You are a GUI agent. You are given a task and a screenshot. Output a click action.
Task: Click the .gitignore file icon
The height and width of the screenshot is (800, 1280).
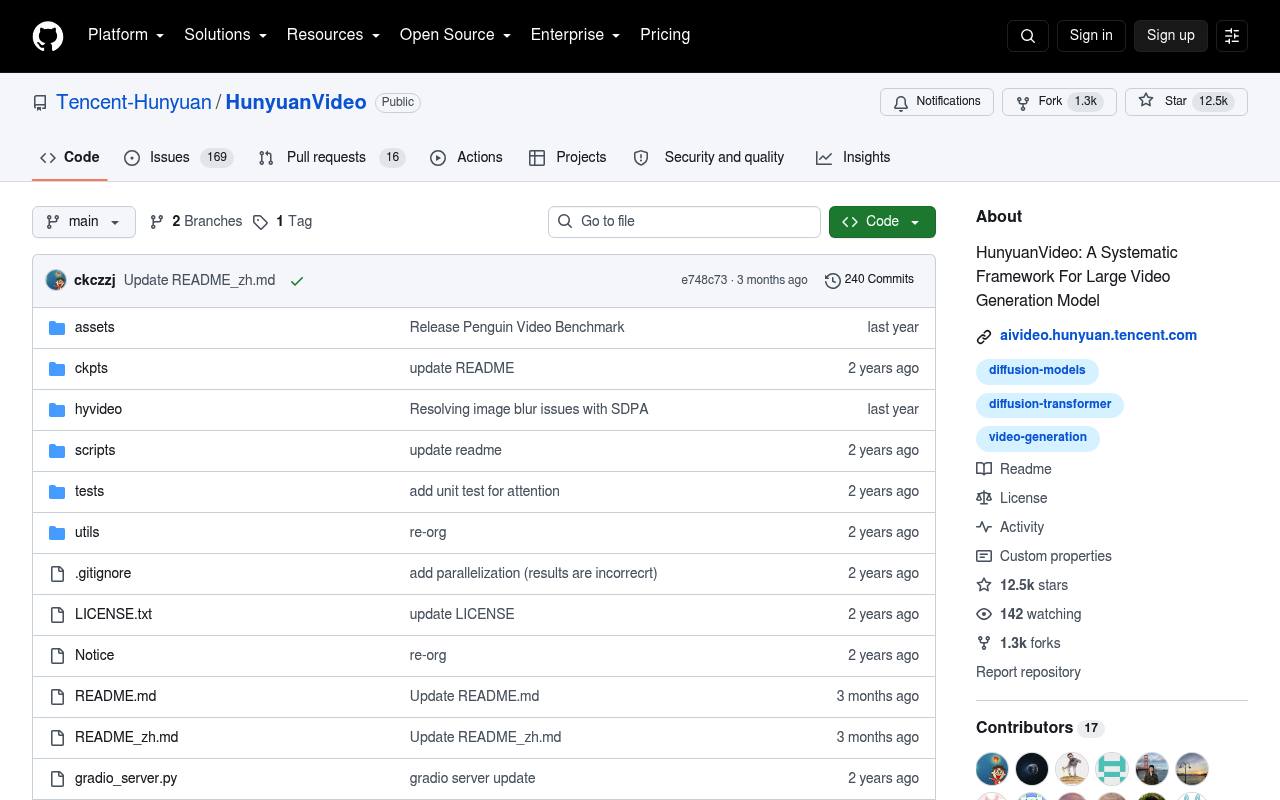coord(57,574)
